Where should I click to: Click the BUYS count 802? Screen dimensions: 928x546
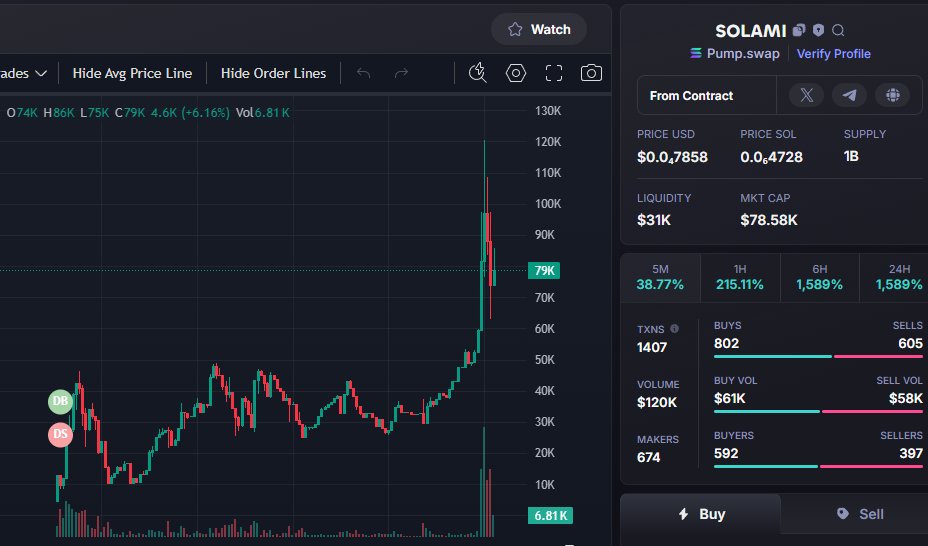point(726,344)
